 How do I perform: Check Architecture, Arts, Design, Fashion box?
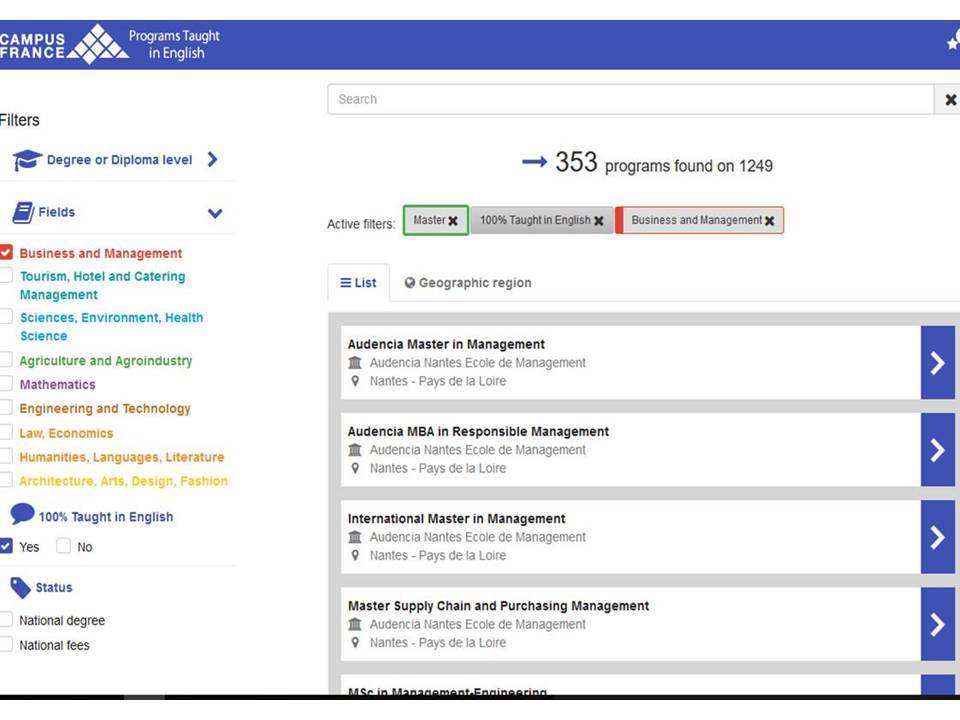coord(6,479)
